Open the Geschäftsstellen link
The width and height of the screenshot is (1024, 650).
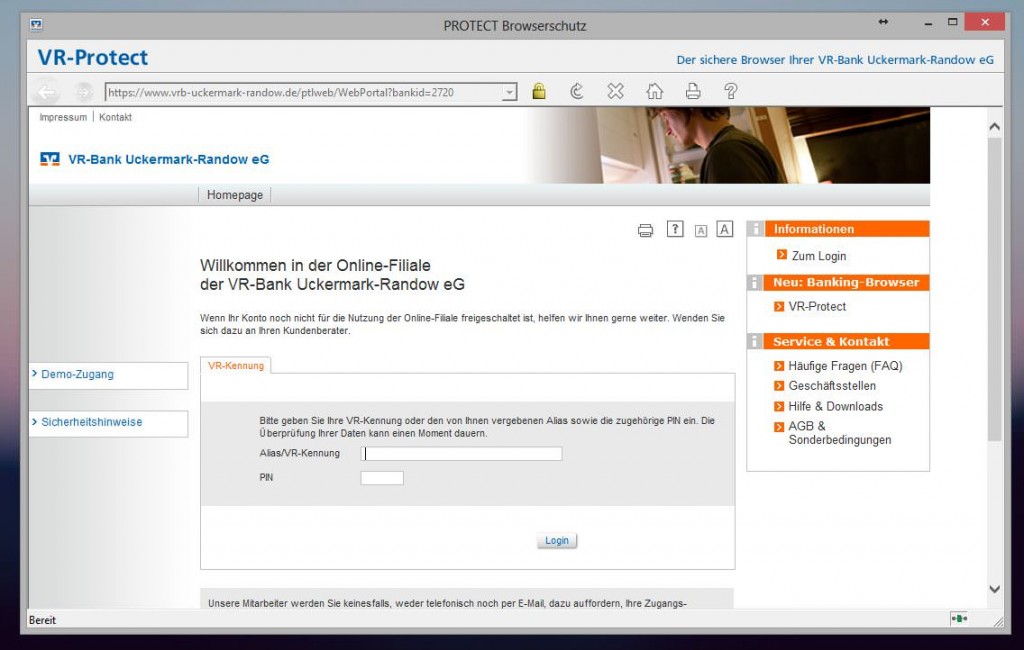point(832,386)
